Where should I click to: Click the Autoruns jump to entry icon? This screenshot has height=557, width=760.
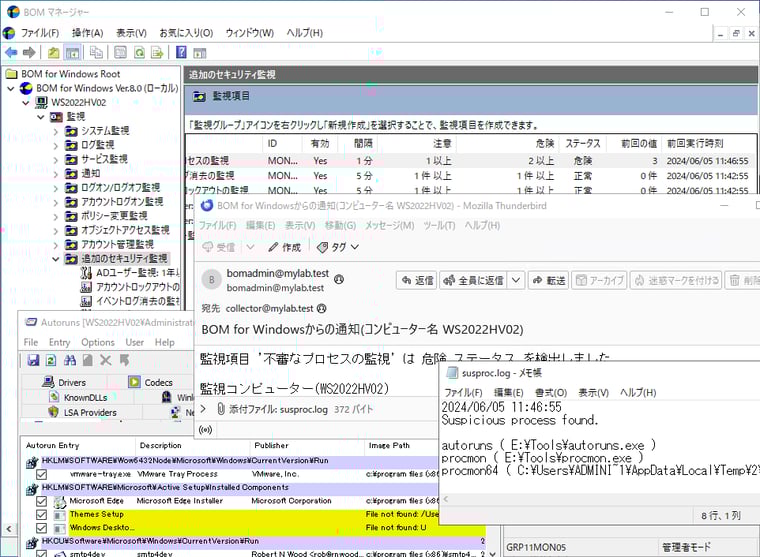pyautogui.click(x=125, y=360)
